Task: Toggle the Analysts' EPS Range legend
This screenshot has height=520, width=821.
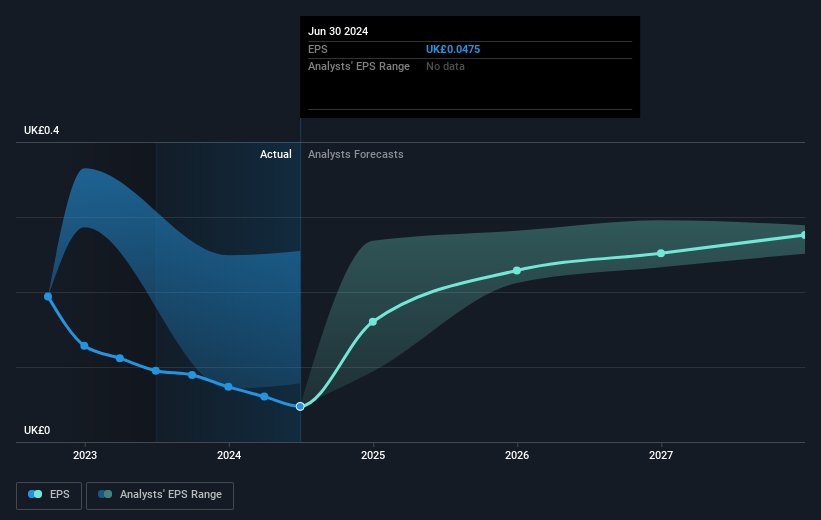Action: (x=160, y=495)
